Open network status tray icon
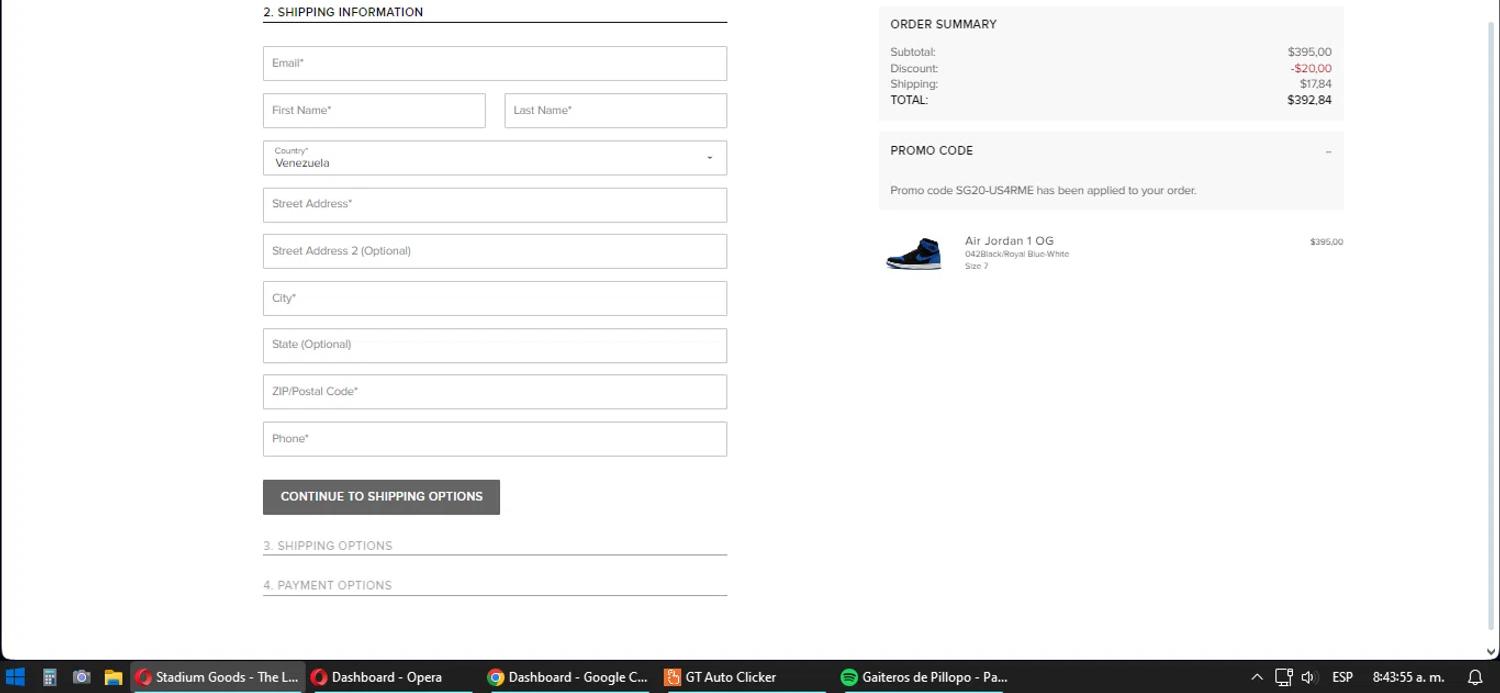 tap(1284, 677)
